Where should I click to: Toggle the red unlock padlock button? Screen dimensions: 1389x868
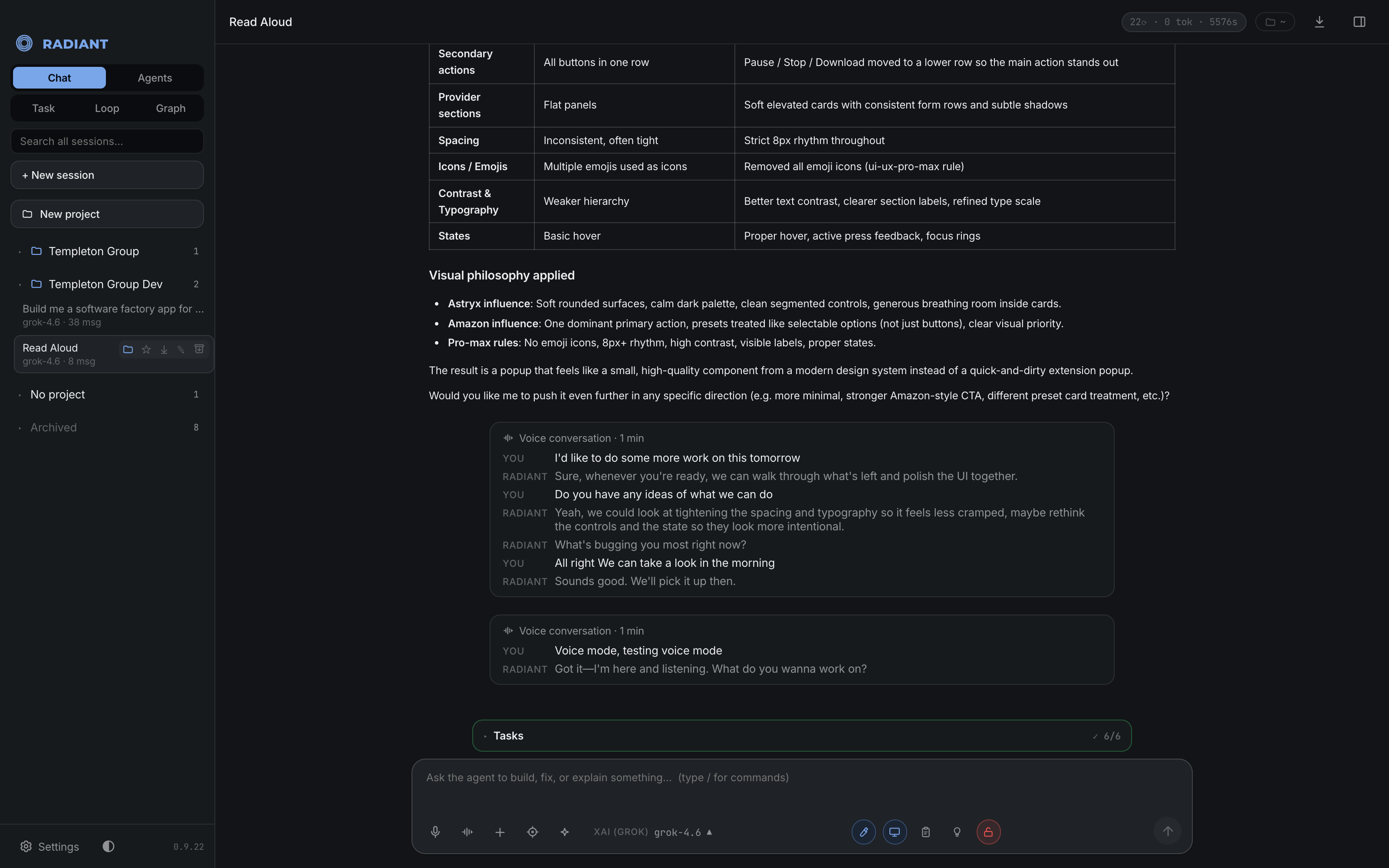[x=988, y=832]
